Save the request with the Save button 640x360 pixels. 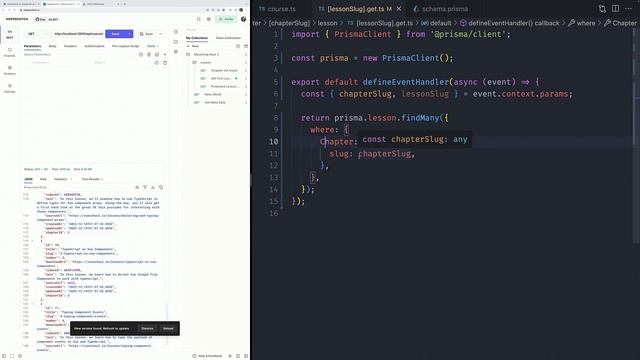tap(147, 34)
